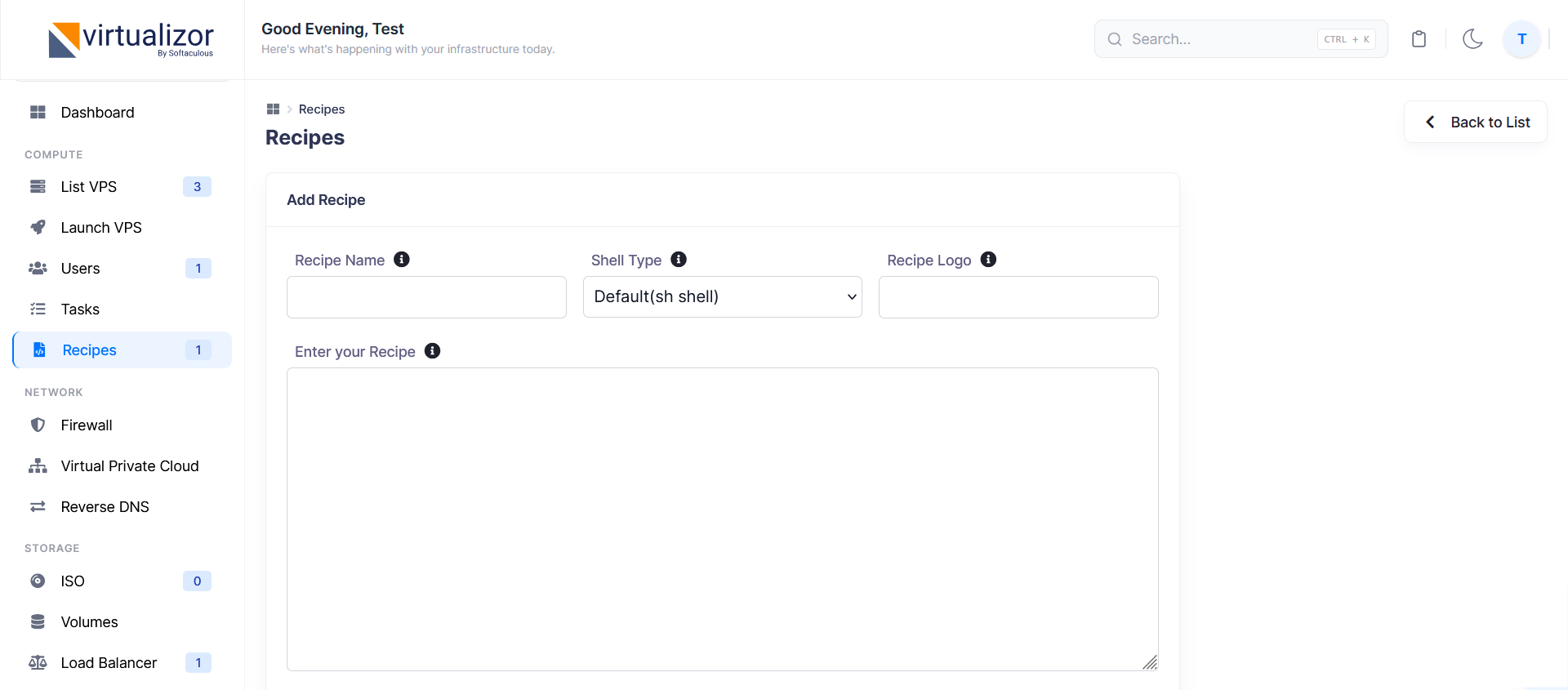Show Recipe Logo info tooltip icon
1568x690 pixels.
(988, 260)
